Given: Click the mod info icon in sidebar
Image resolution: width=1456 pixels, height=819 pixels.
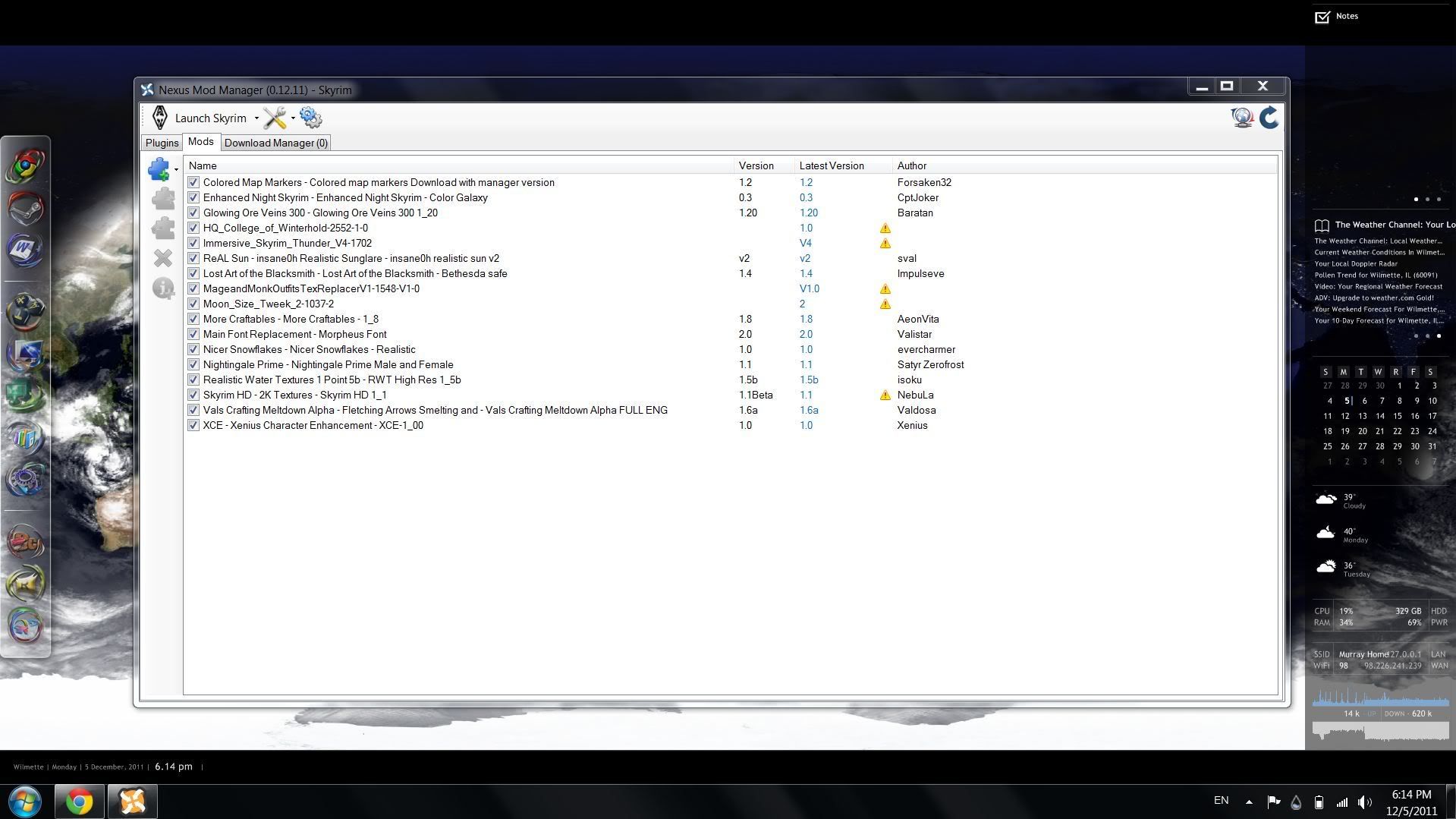Looking at the screenshot, I should pyautogui.click(x=162, y=288).
